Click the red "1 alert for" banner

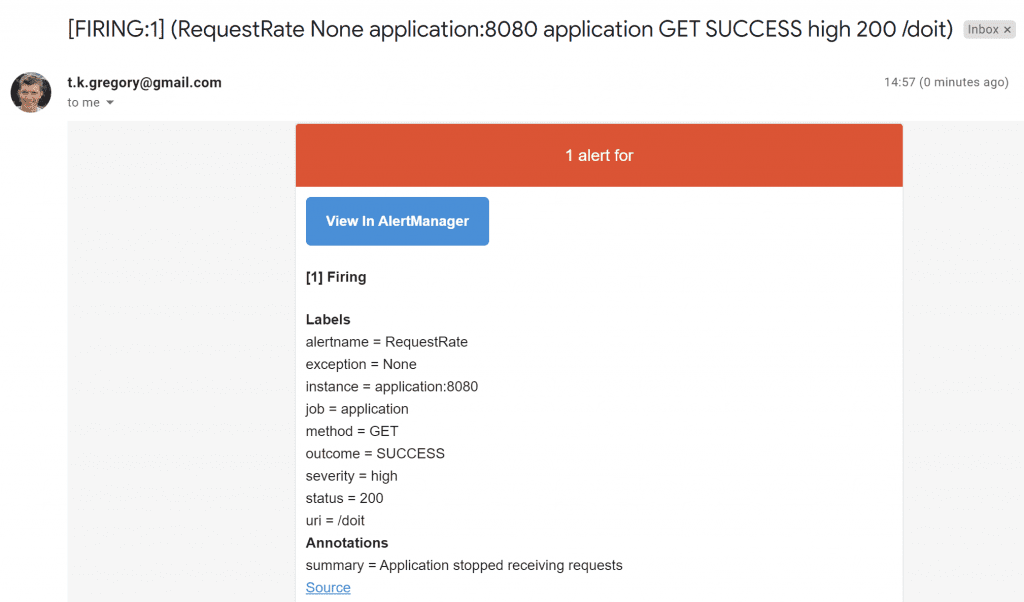[599, 155]
